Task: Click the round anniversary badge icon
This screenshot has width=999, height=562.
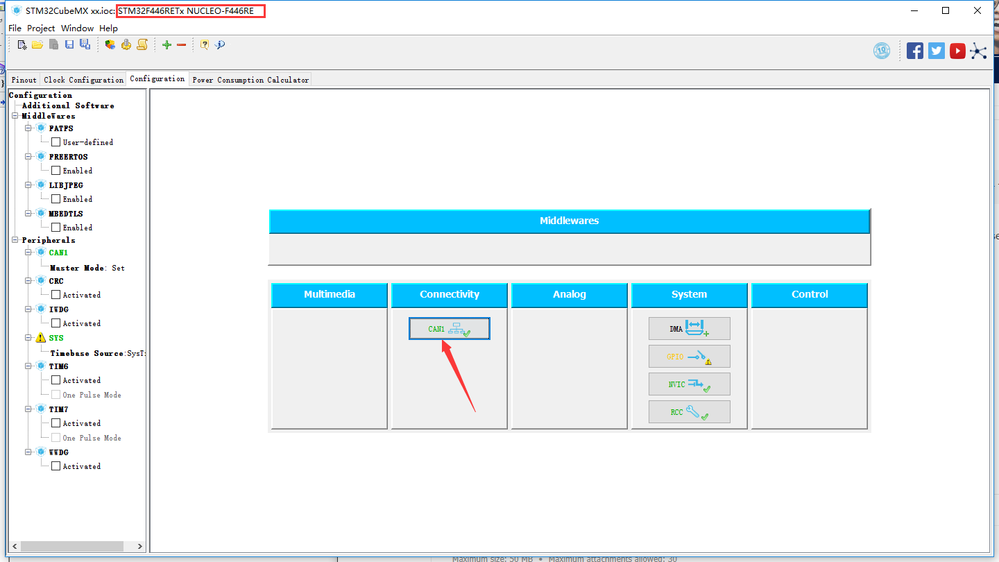Action: pos(882,51)
